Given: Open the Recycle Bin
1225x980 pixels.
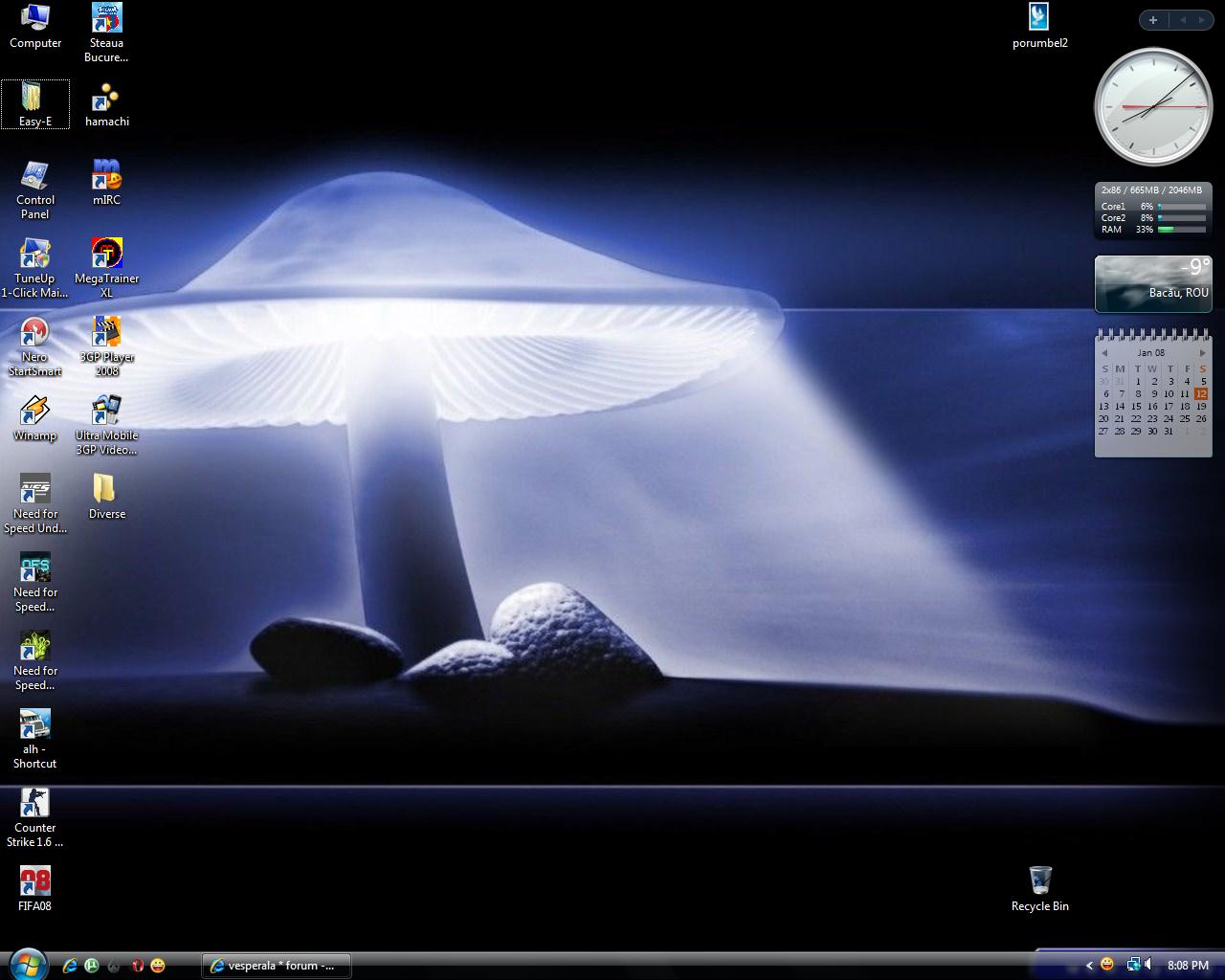Looking at the screenshot, I should (x=1039, y=881).
